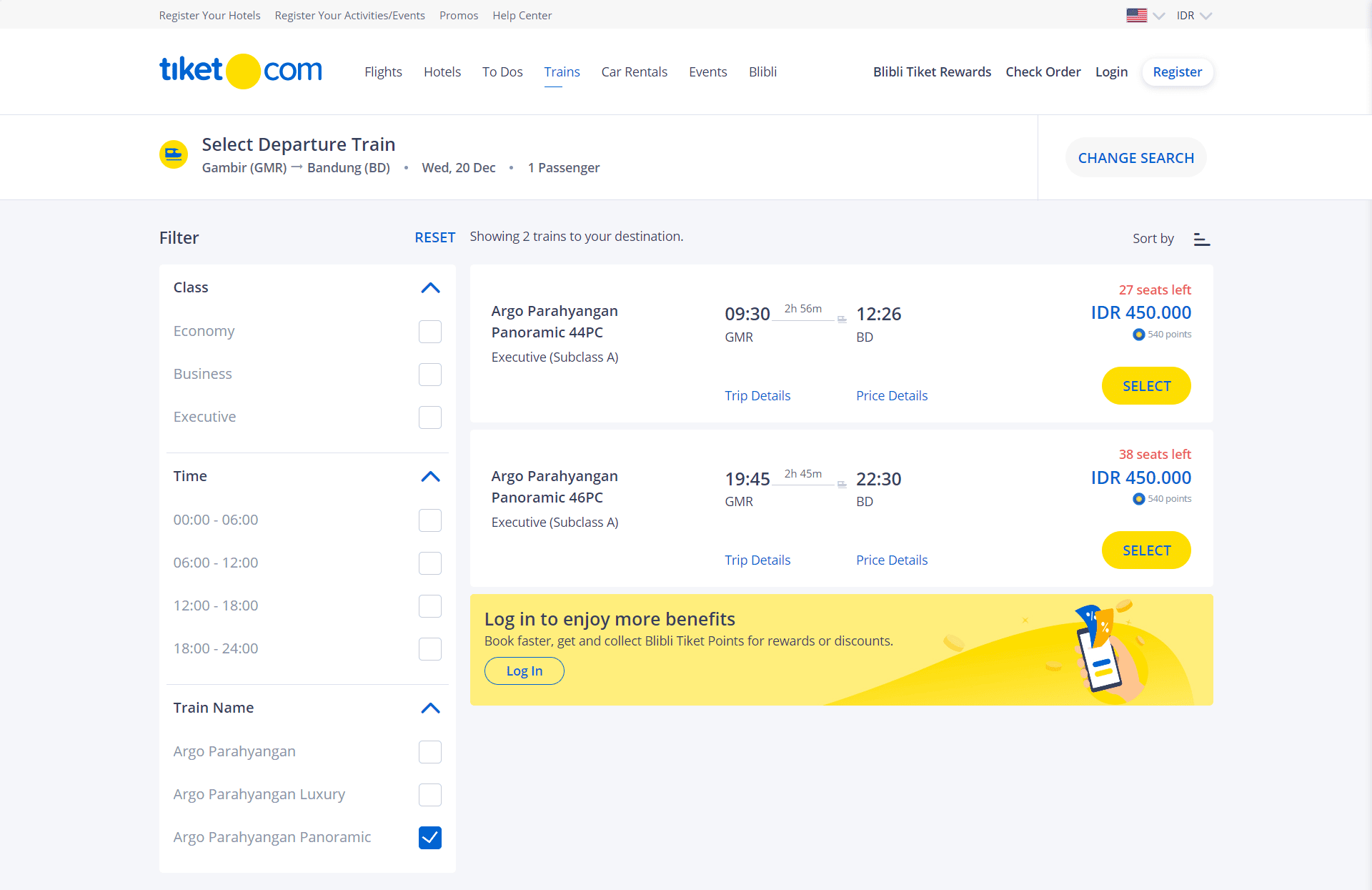Click points coin icon on the 19:45 train

pos(1138,499)
